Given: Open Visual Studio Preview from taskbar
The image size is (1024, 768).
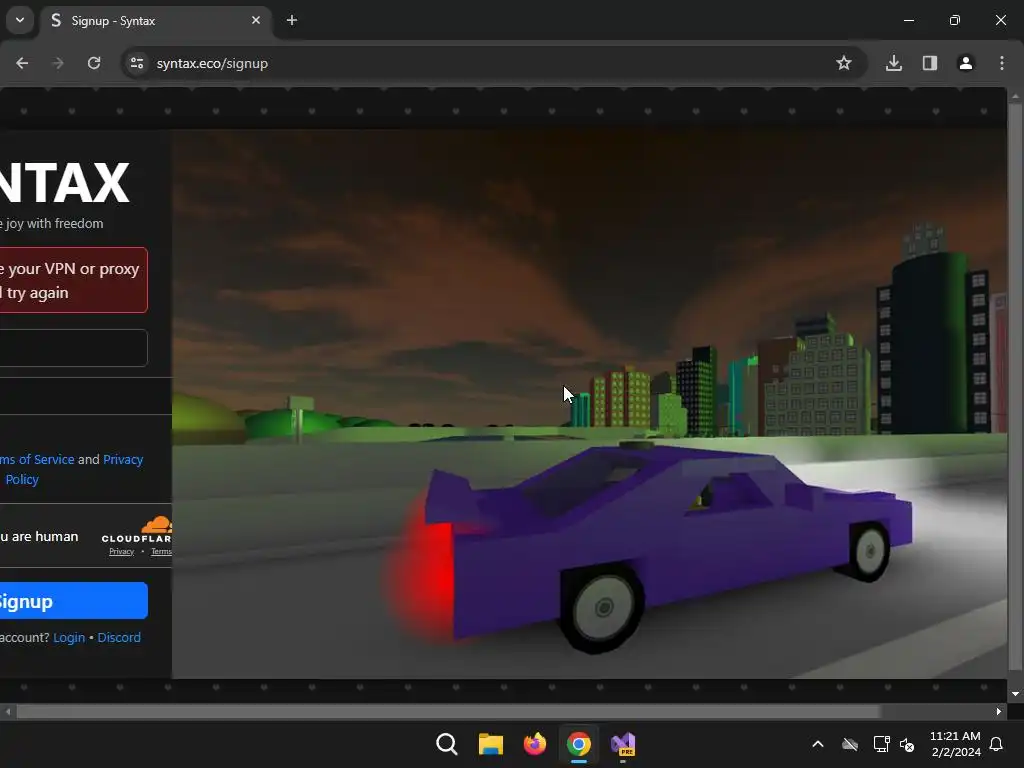Looking at the screenshot, I should (x=623, y=744).
